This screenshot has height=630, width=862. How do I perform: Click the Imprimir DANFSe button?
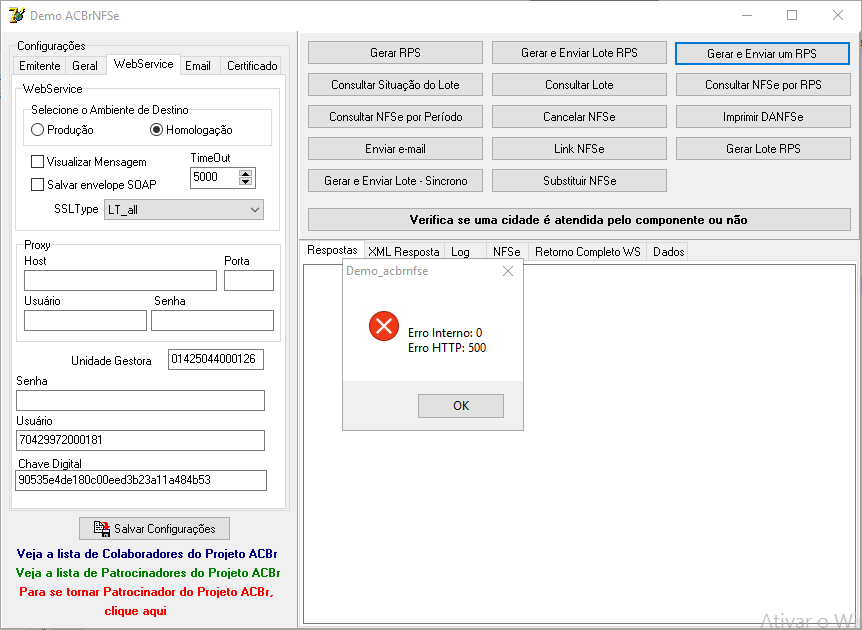763,117
